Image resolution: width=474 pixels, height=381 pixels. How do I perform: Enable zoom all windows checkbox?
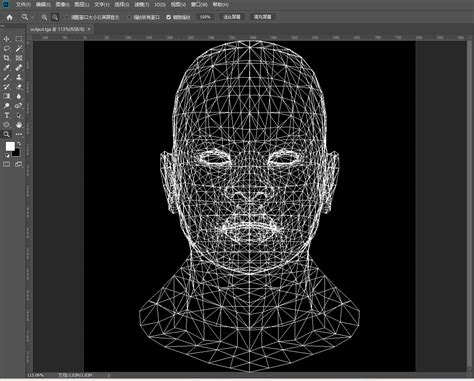130,17
